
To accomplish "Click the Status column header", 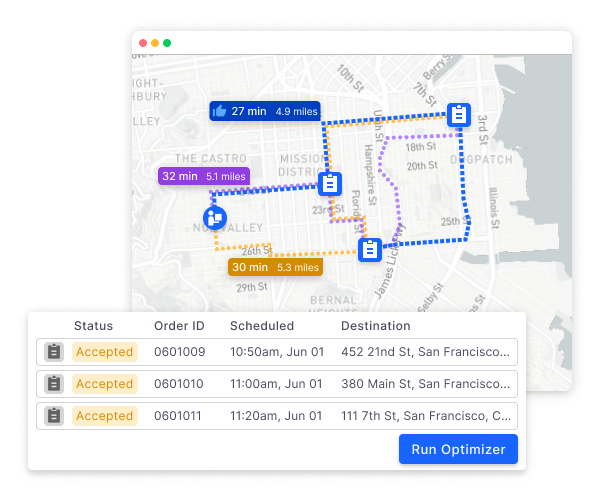I will pos(93,326).
